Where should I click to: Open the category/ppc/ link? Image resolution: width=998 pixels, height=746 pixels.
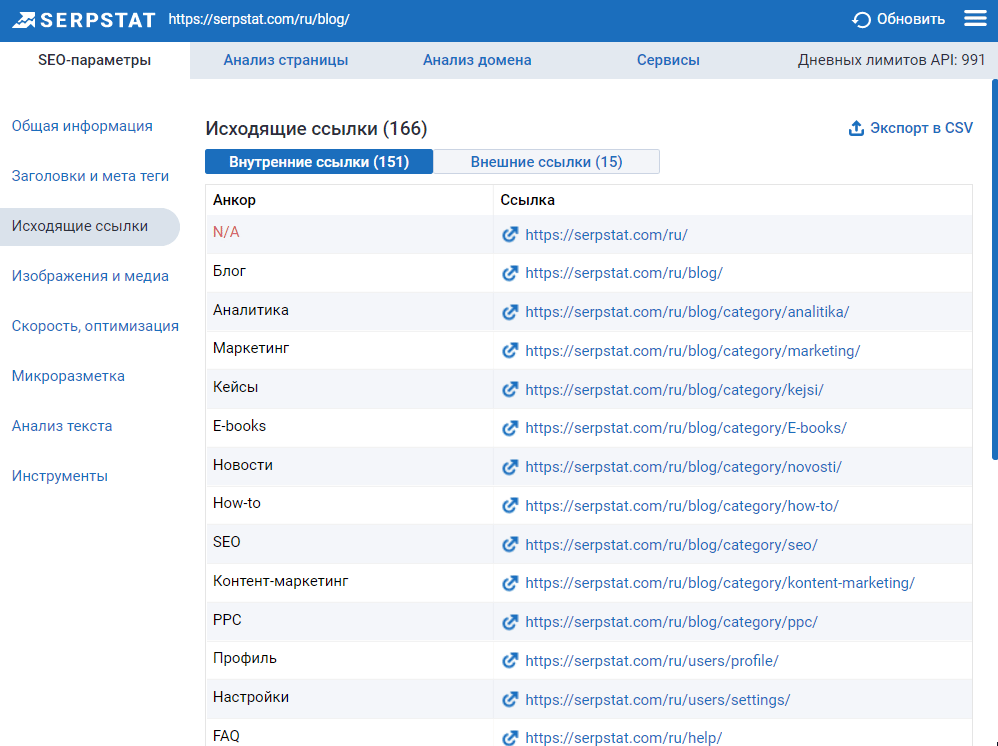pos(671,622)
